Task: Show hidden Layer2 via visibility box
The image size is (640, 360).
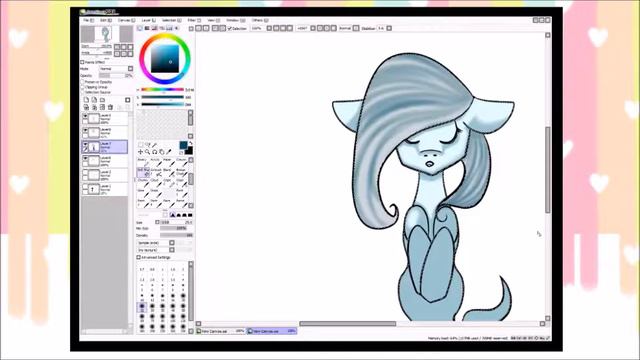Action: tap(85, 172)
